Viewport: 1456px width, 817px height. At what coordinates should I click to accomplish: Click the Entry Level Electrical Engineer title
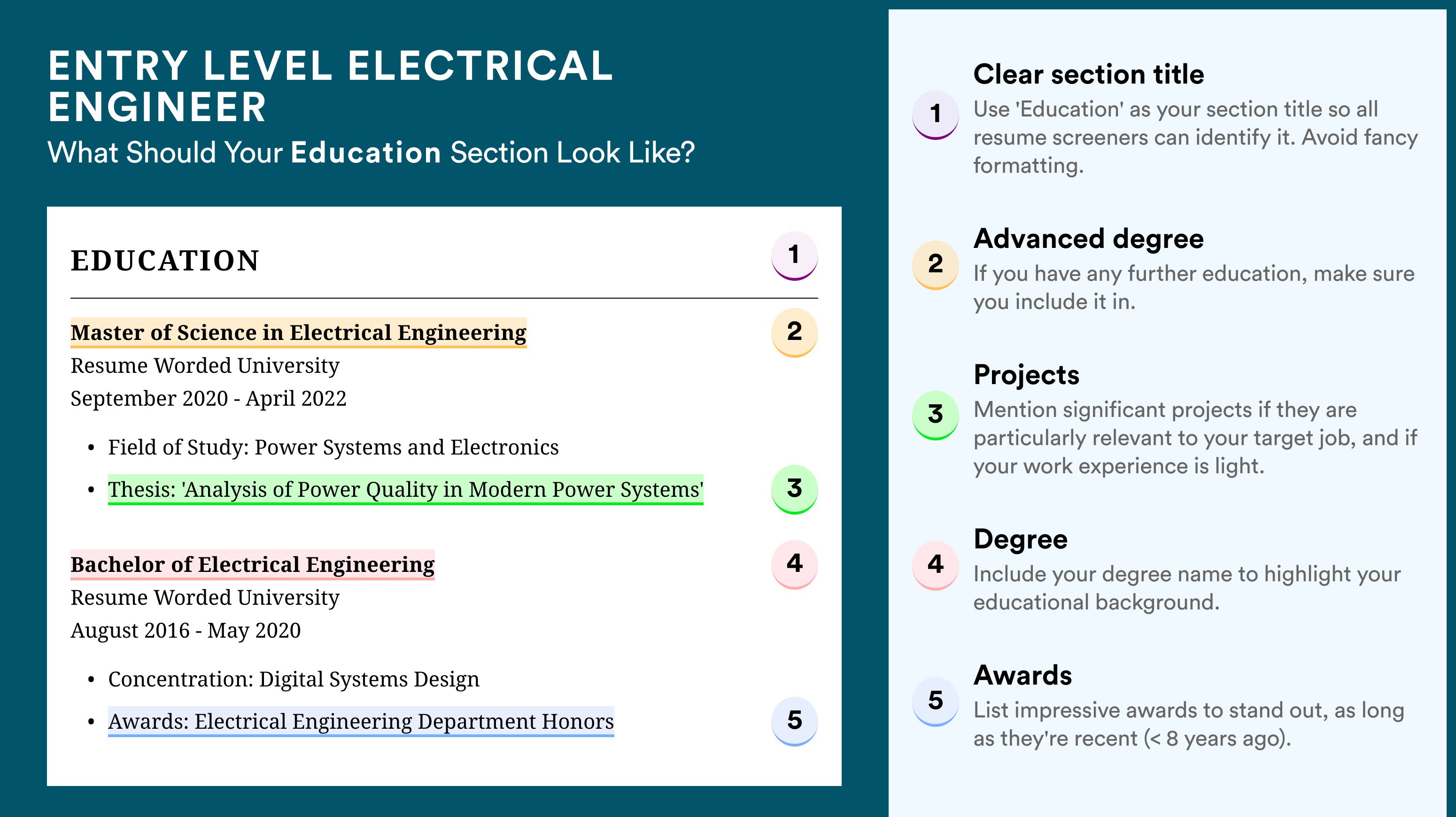331,86
